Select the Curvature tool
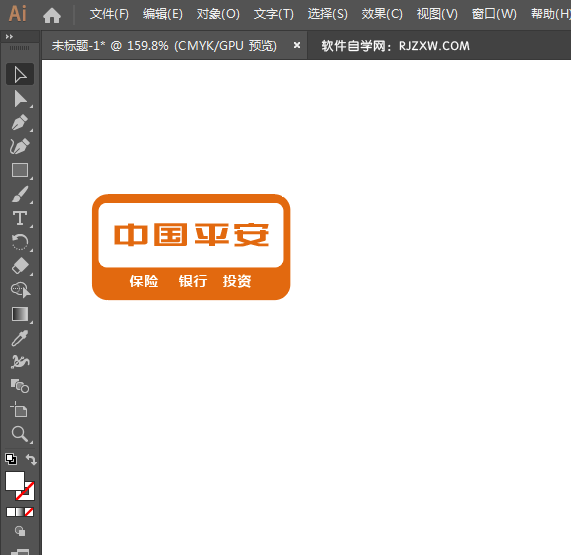Screen dimensions: 571x555 (x=20, y=146)
